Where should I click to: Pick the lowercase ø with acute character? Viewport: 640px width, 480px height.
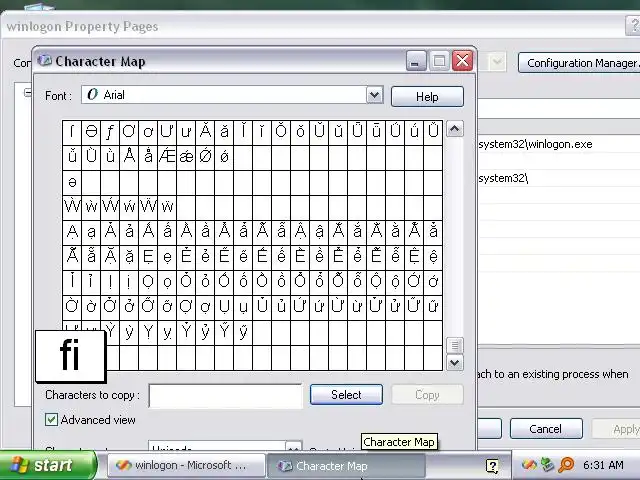click(x=224, y=156)
